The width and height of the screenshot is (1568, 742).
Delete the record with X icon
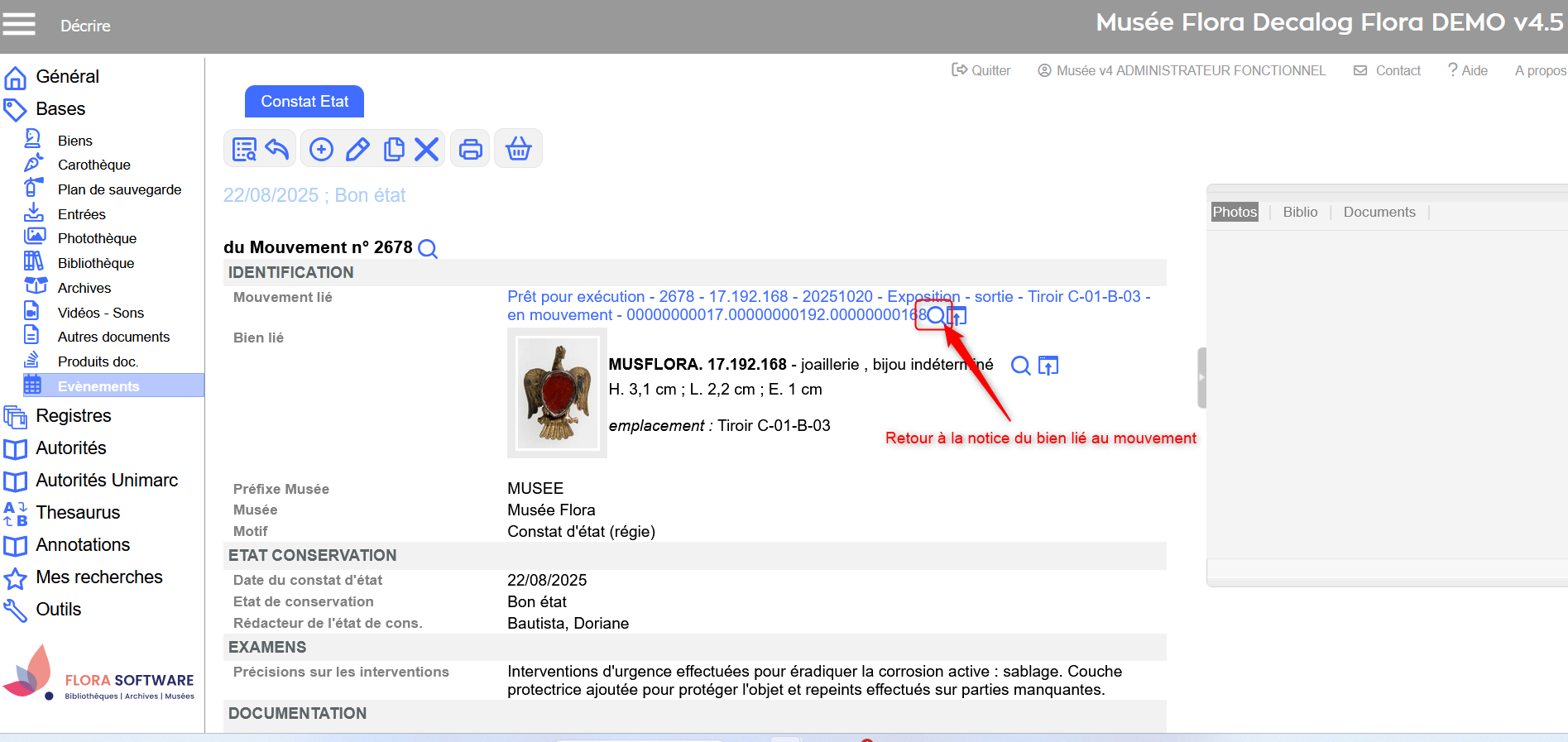coord(427,149)
